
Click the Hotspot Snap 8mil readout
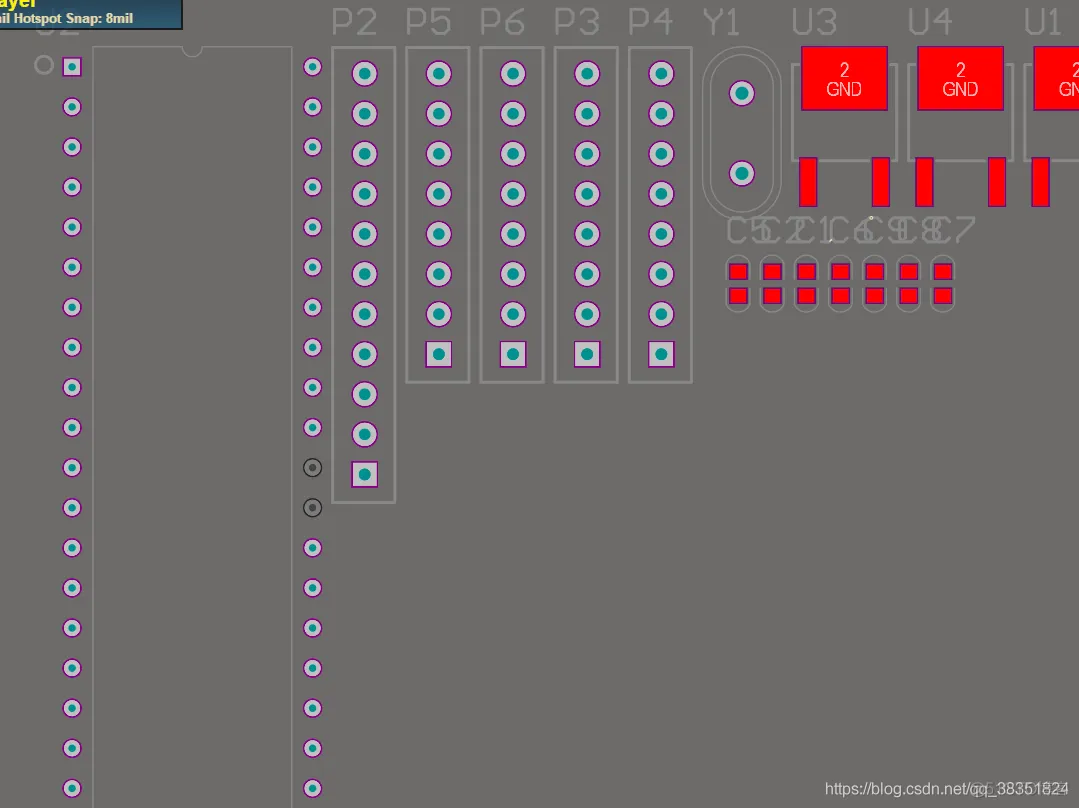[x=73, y=19]
